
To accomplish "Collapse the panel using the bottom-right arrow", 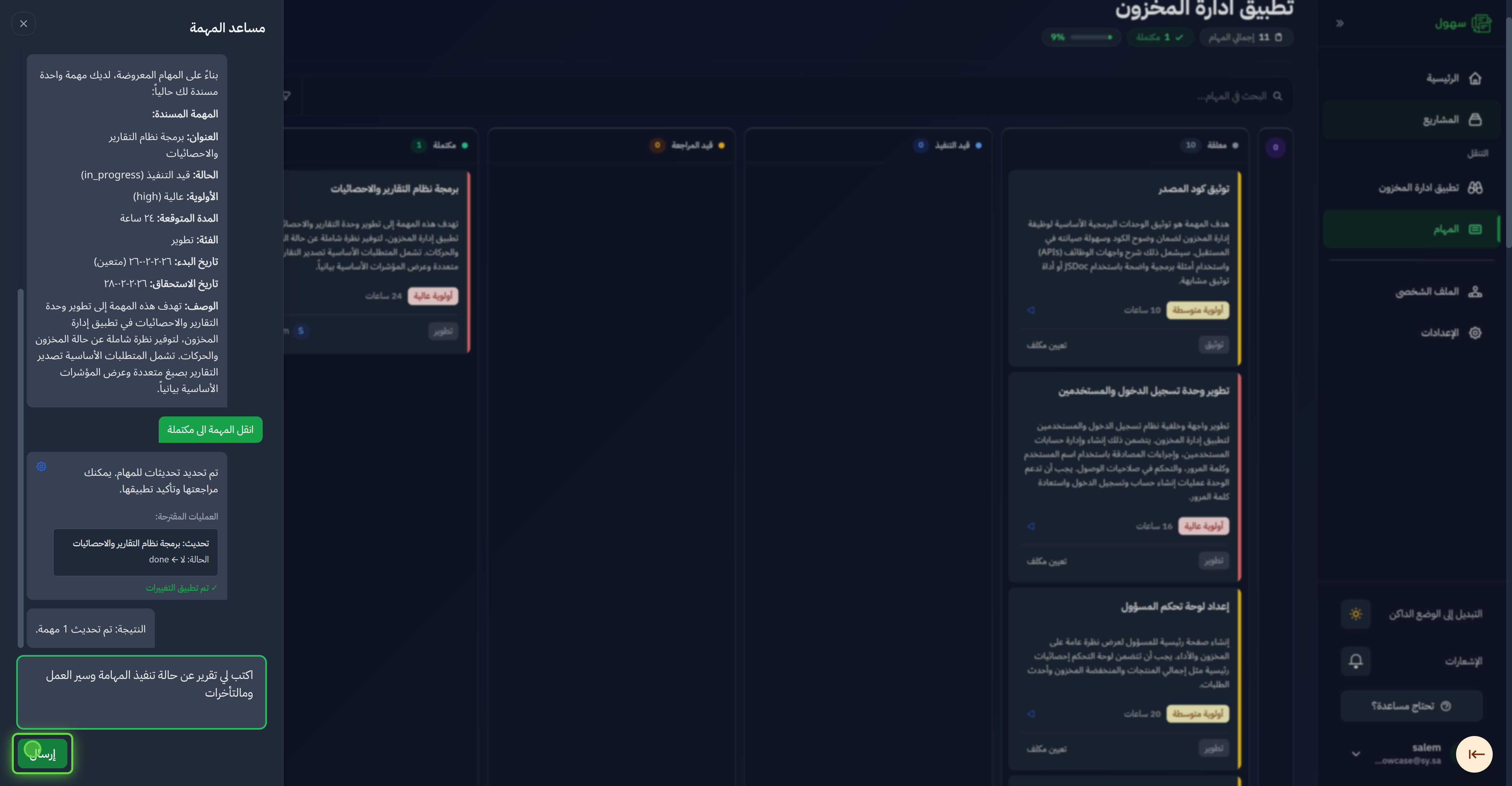I will click(x=1475, y=755).
